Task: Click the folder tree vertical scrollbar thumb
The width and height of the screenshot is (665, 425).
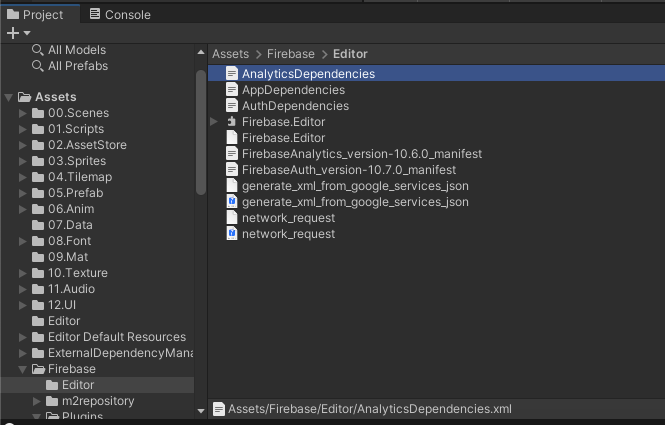Action: 201,132
